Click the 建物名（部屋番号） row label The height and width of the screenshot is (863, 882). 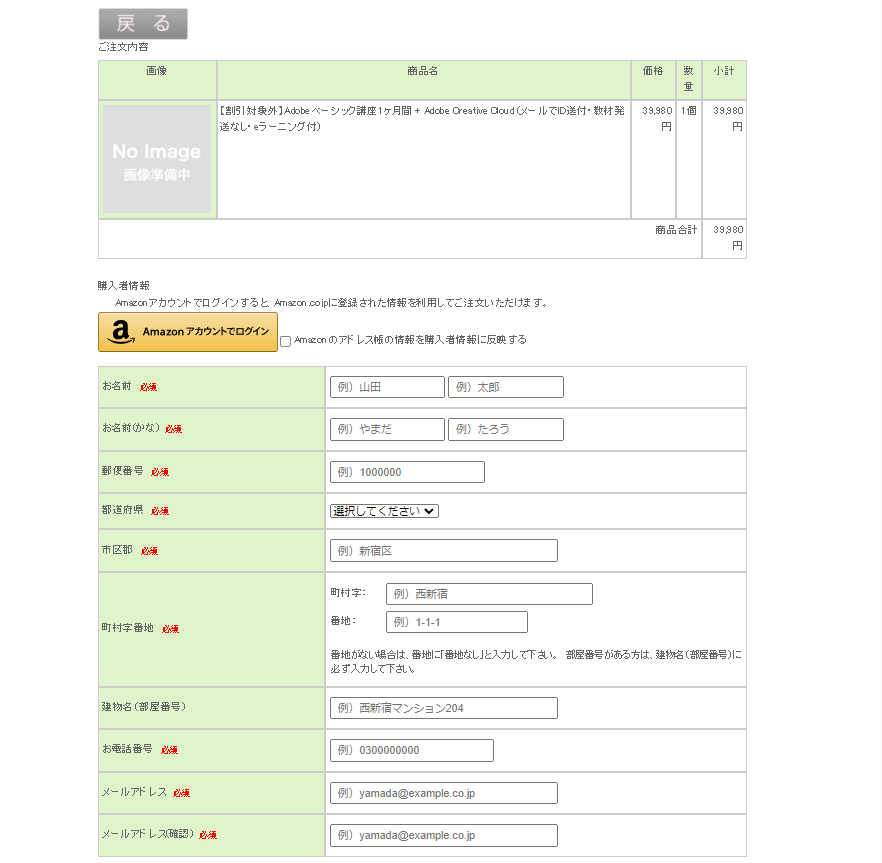click(144, 707)
